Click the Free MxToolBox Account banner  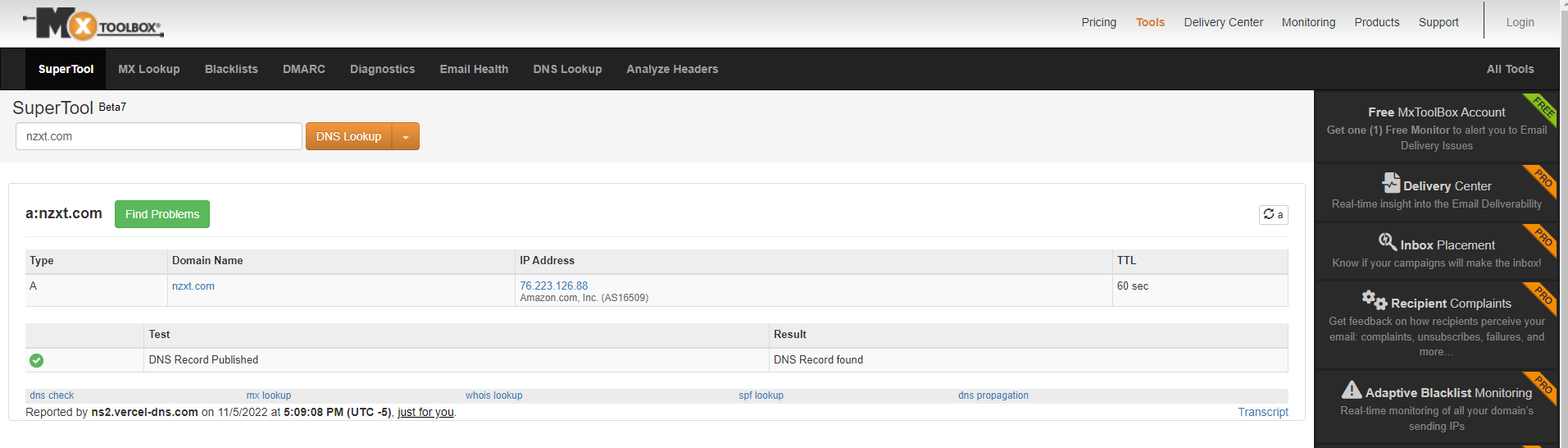[1436, 127]
